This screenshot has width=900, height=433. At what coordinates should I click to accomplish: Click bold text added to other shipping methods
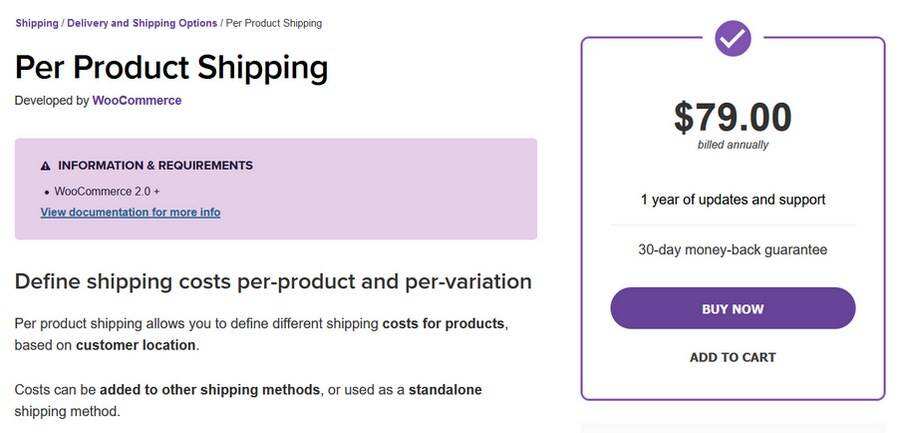(x=210, y=389)
